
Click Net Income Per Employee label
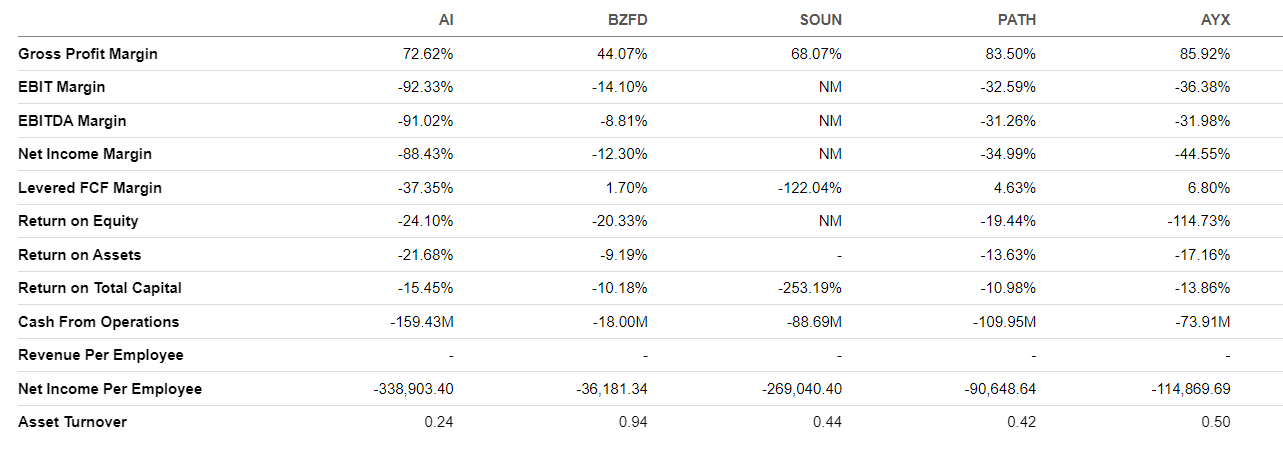point(110,389)
